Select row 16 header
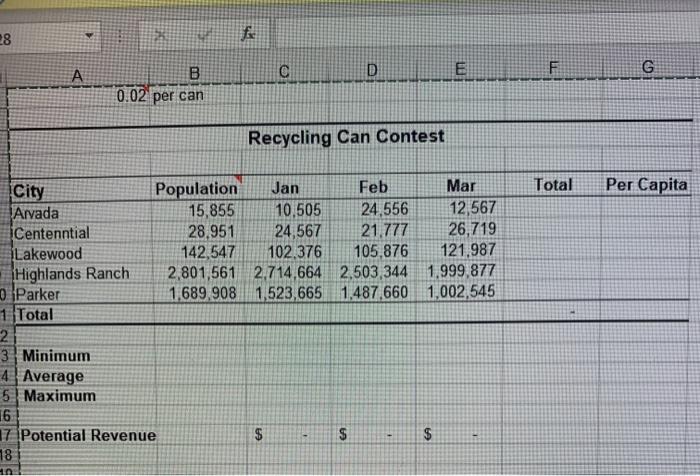This screenshot has width=700, height=476. point(7,415)
